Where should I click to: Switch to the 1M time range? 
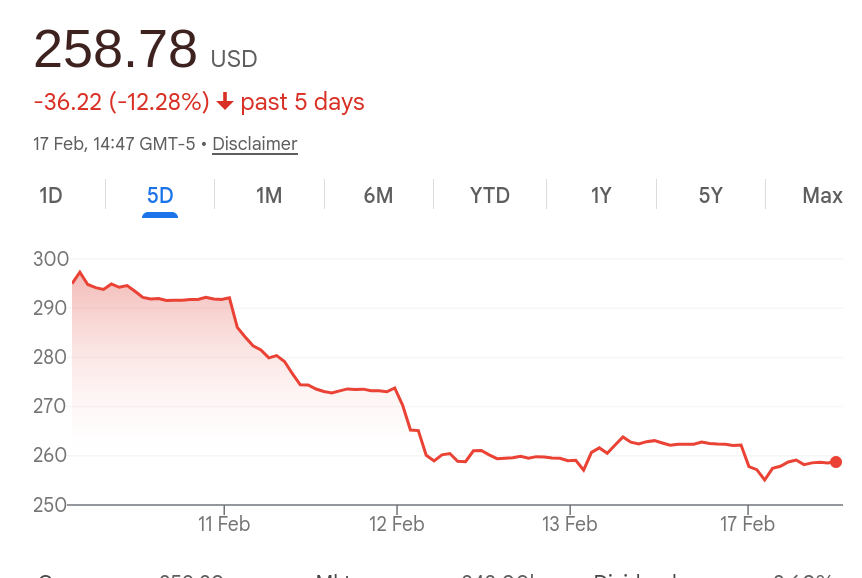pyautogui.click(x=268, y=195)
